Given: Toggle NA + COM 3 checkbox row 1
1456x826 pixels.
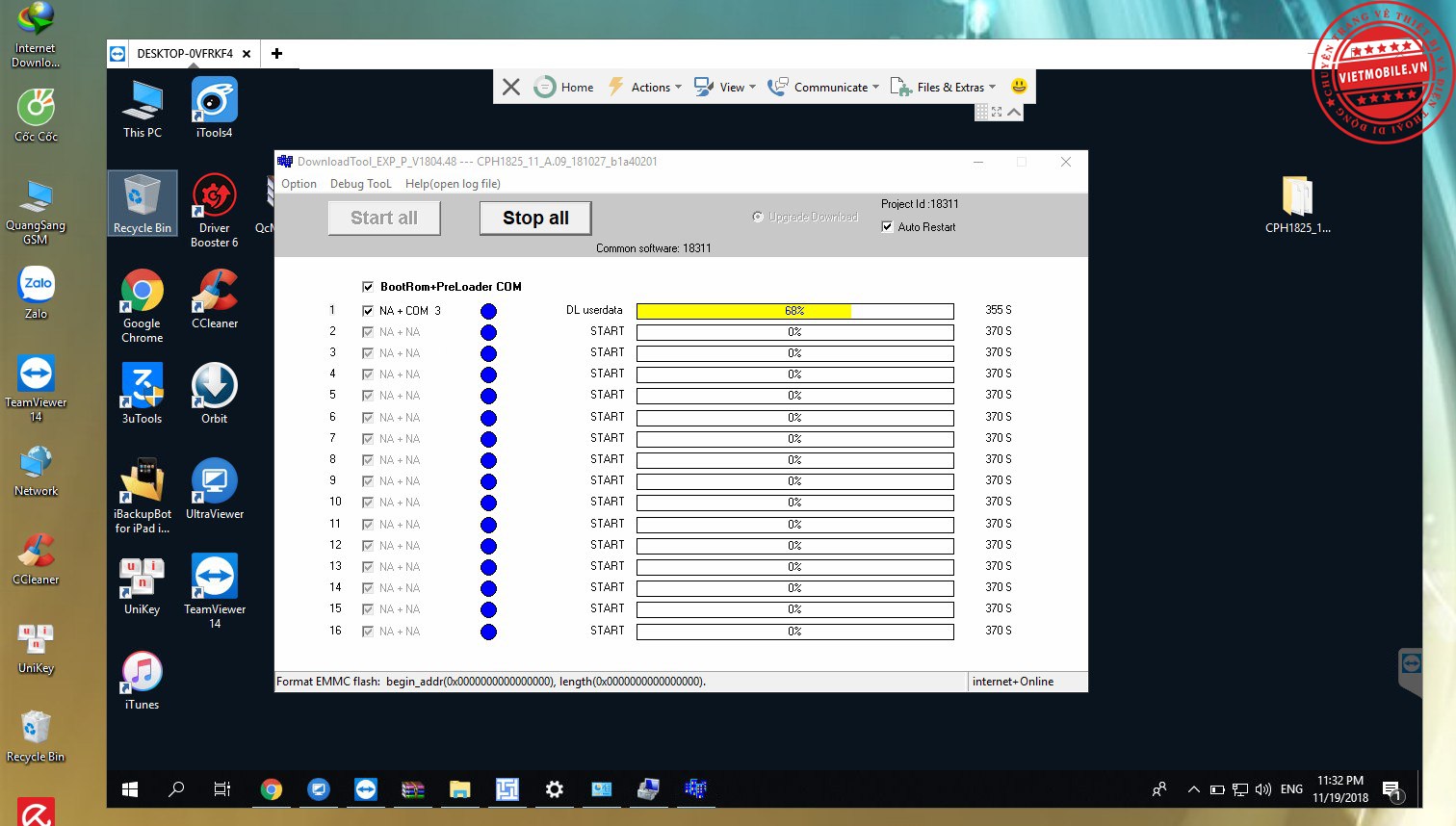Looking at the screenshot, I should 368,311.
